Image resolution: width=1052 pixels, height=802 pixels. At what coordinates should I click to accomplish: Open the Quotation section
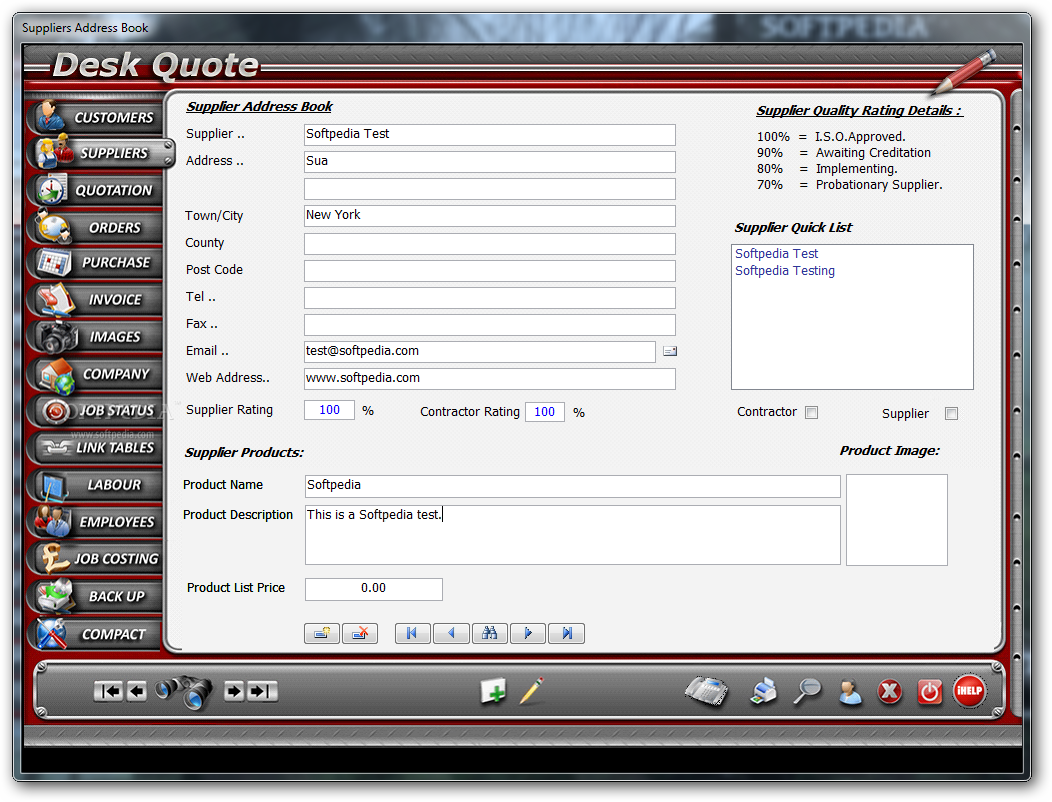click(x=95, y=190)
